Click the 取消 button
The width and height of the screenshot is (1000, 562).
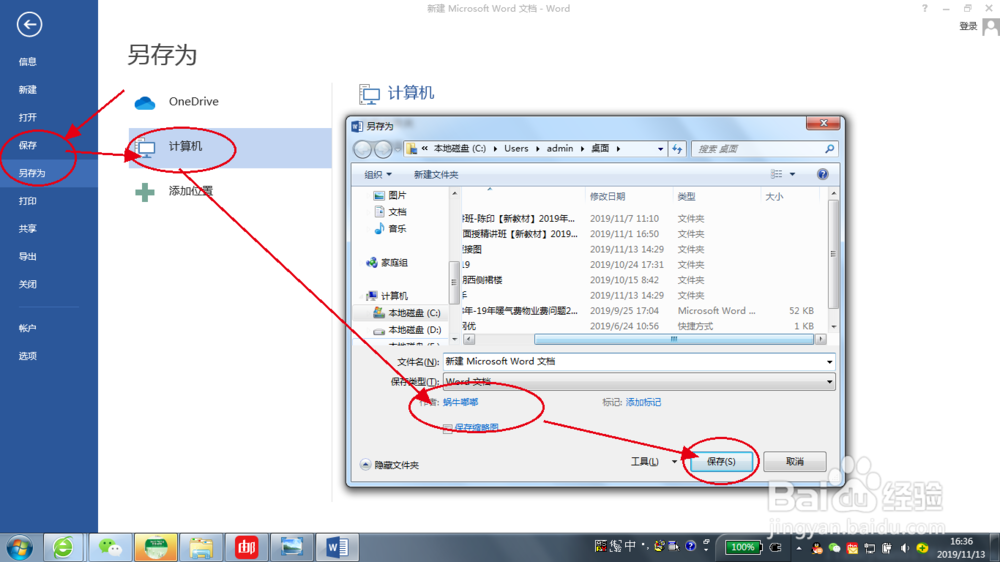pyautogui.click(x=795, y=461)
